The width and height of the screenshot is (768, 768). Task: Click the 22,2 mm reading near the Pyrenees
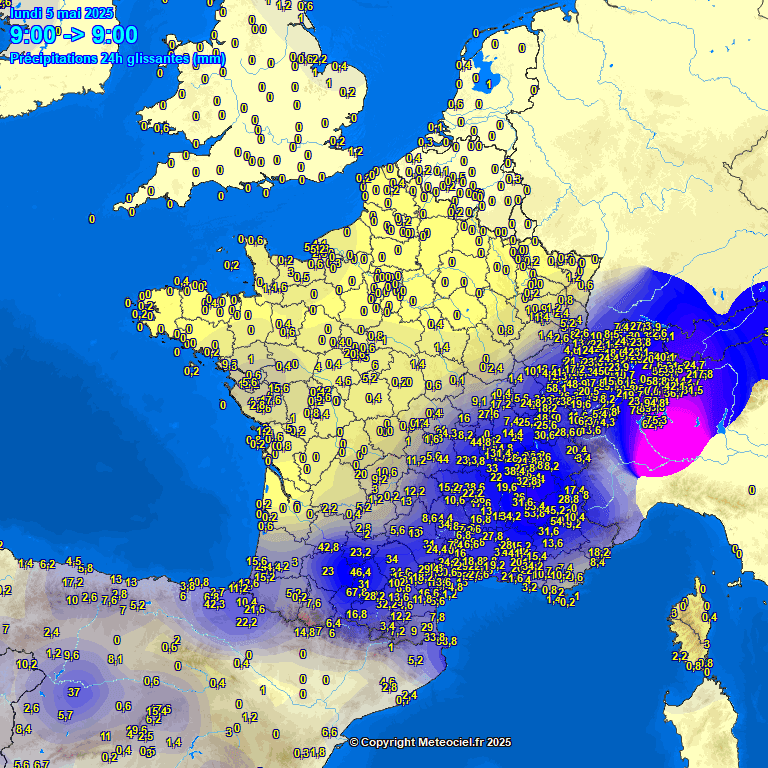pyautogui.click(x=247, y=622)
